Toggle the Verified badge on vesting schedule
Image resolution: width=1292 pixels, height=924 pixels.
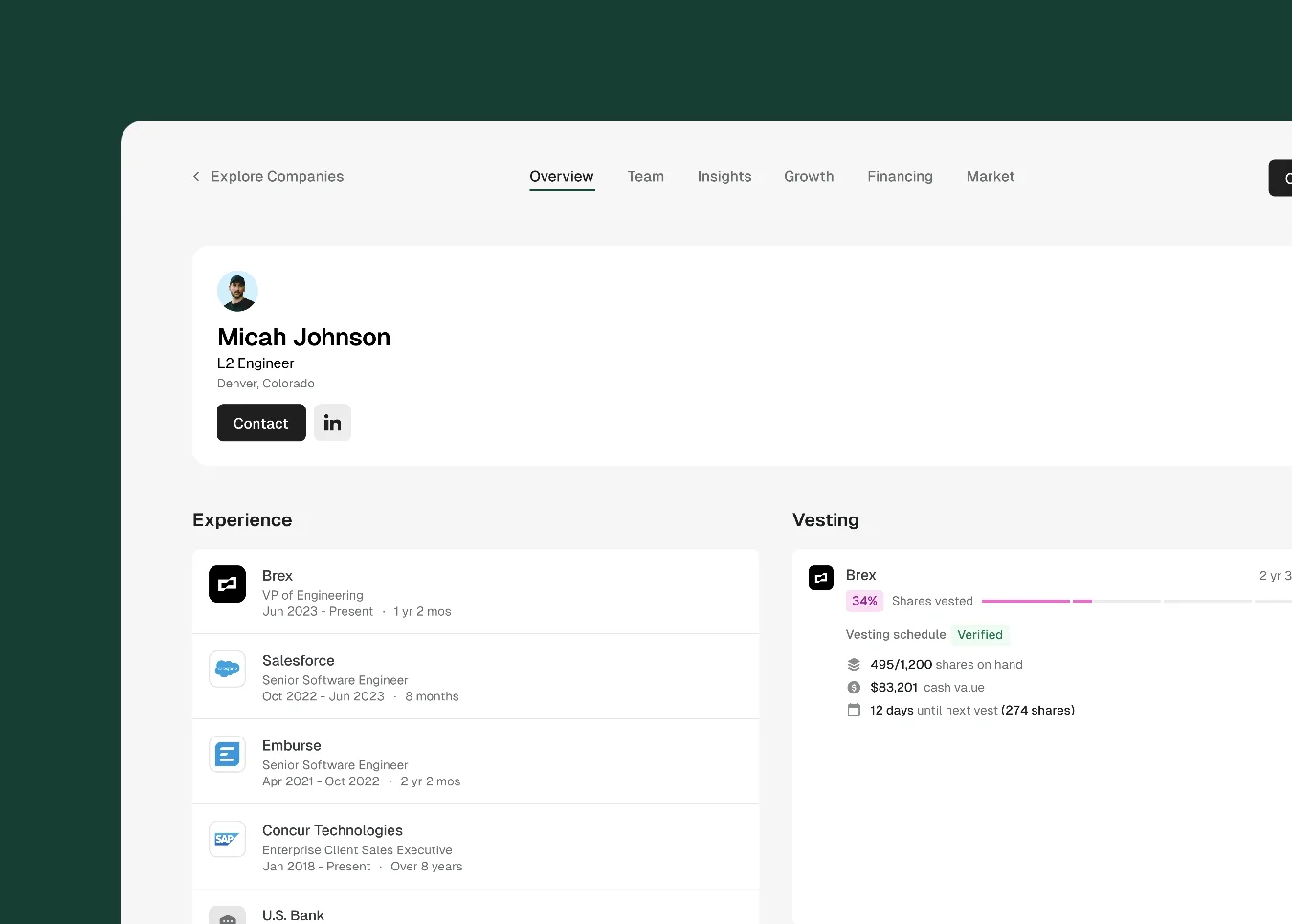(x=980, y=634)
